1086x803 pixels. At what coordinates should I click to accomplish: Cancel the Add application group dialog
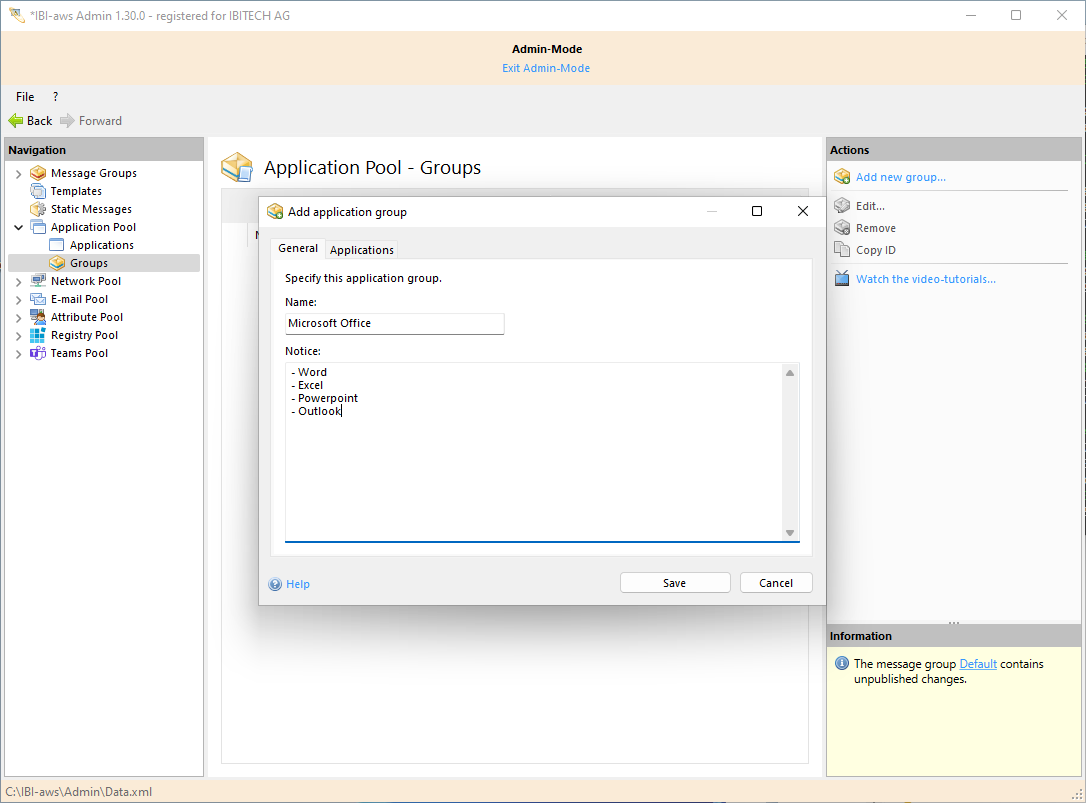775,583
